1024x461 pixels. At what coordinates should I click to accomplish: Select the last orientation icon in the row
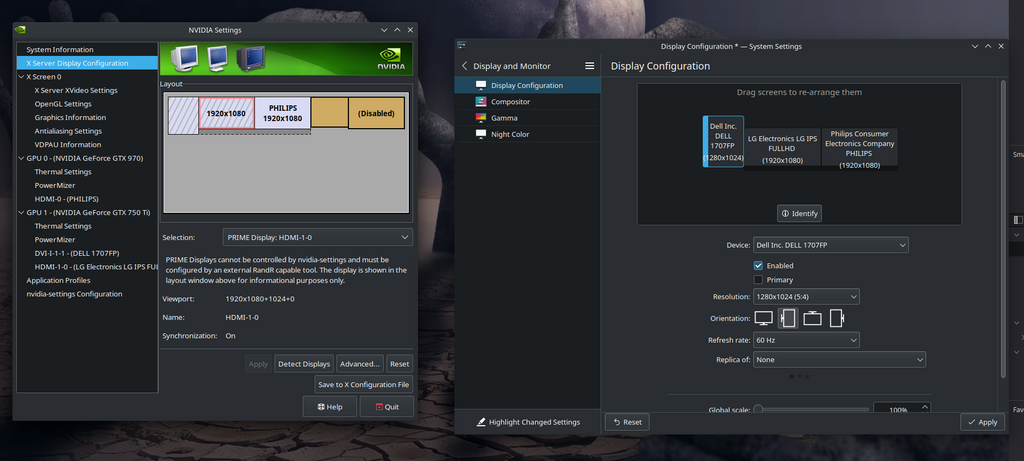click(836, 319)
